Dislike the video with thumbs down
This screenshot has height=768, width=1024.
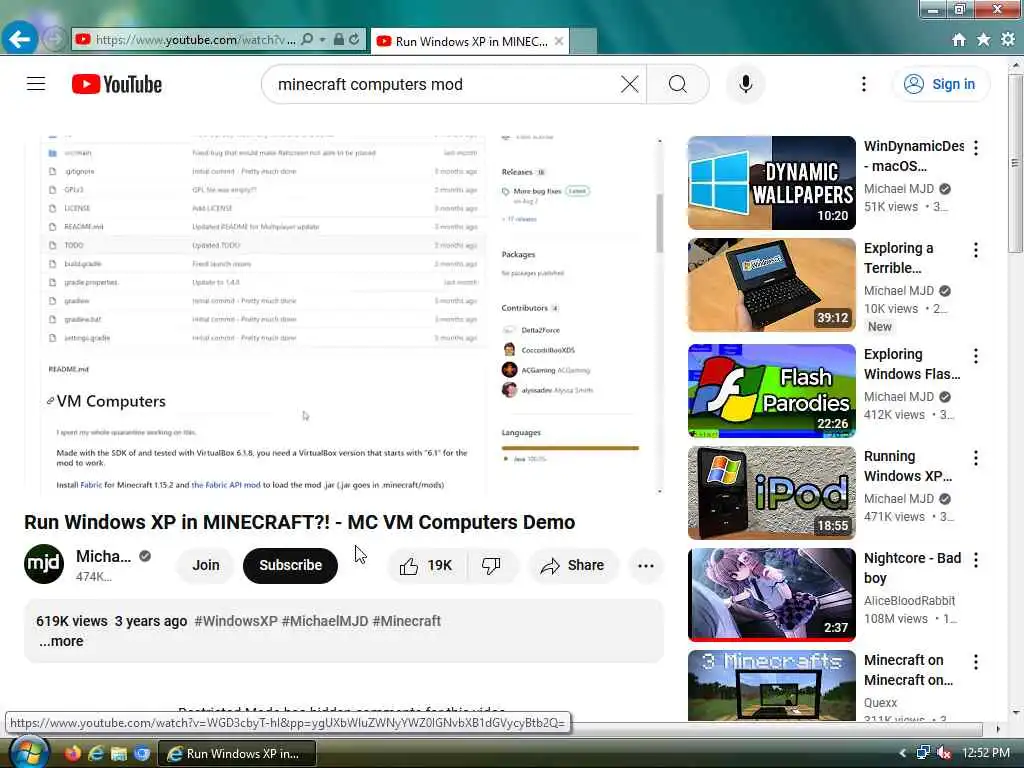491,566
